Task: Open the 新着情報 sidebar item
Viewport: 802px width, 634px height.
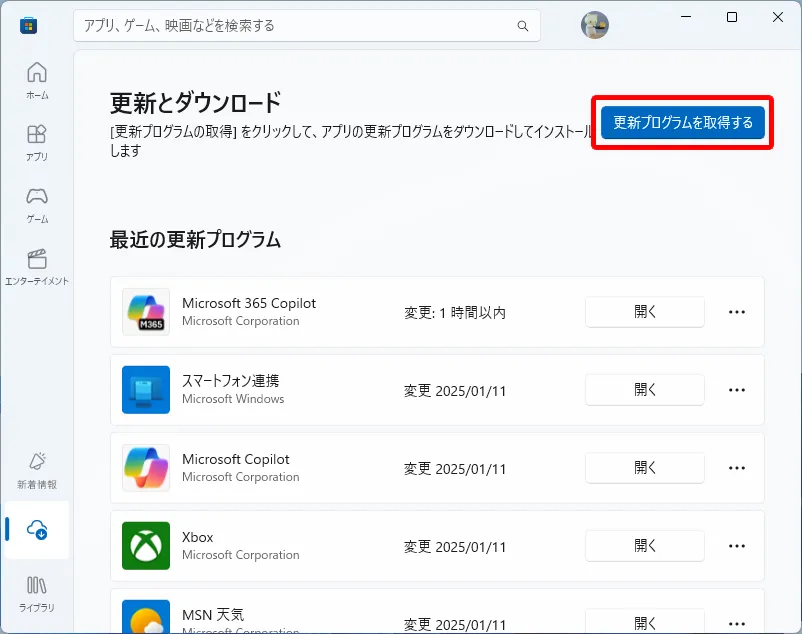Action: click(37, 468)
